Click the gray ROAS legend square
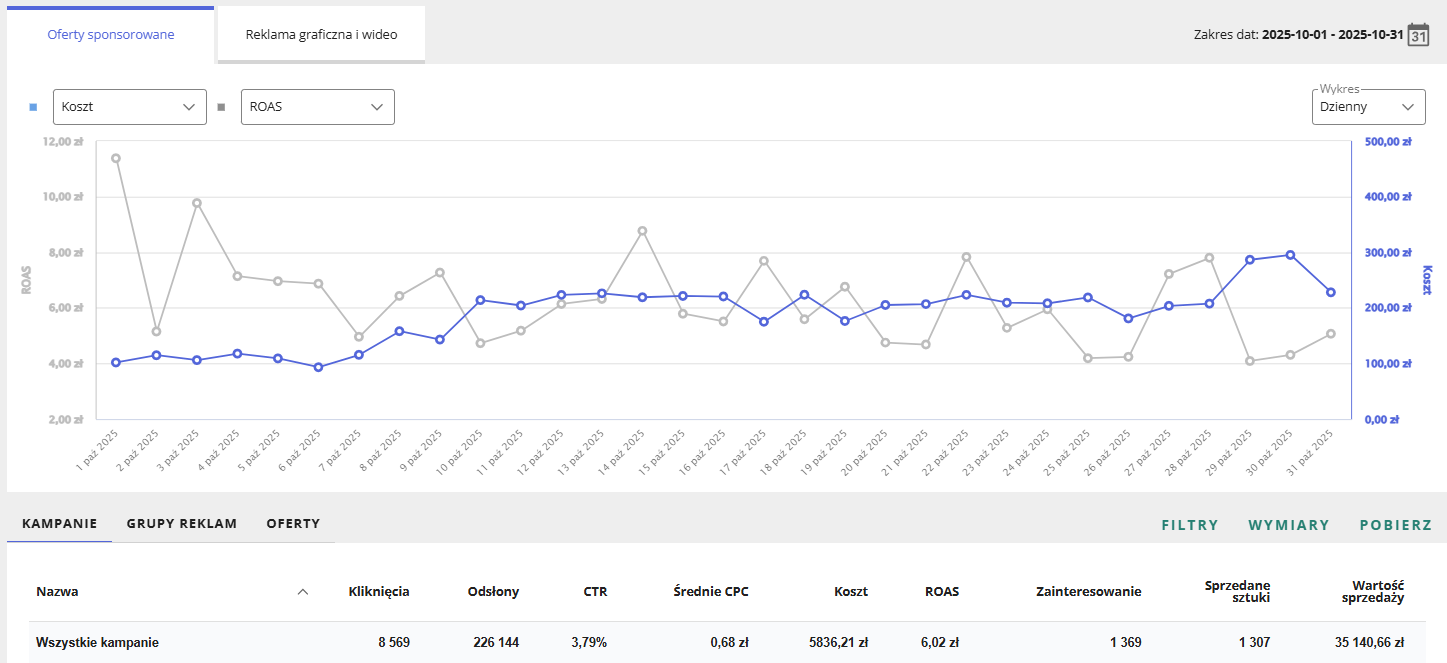 click(221, 107)
